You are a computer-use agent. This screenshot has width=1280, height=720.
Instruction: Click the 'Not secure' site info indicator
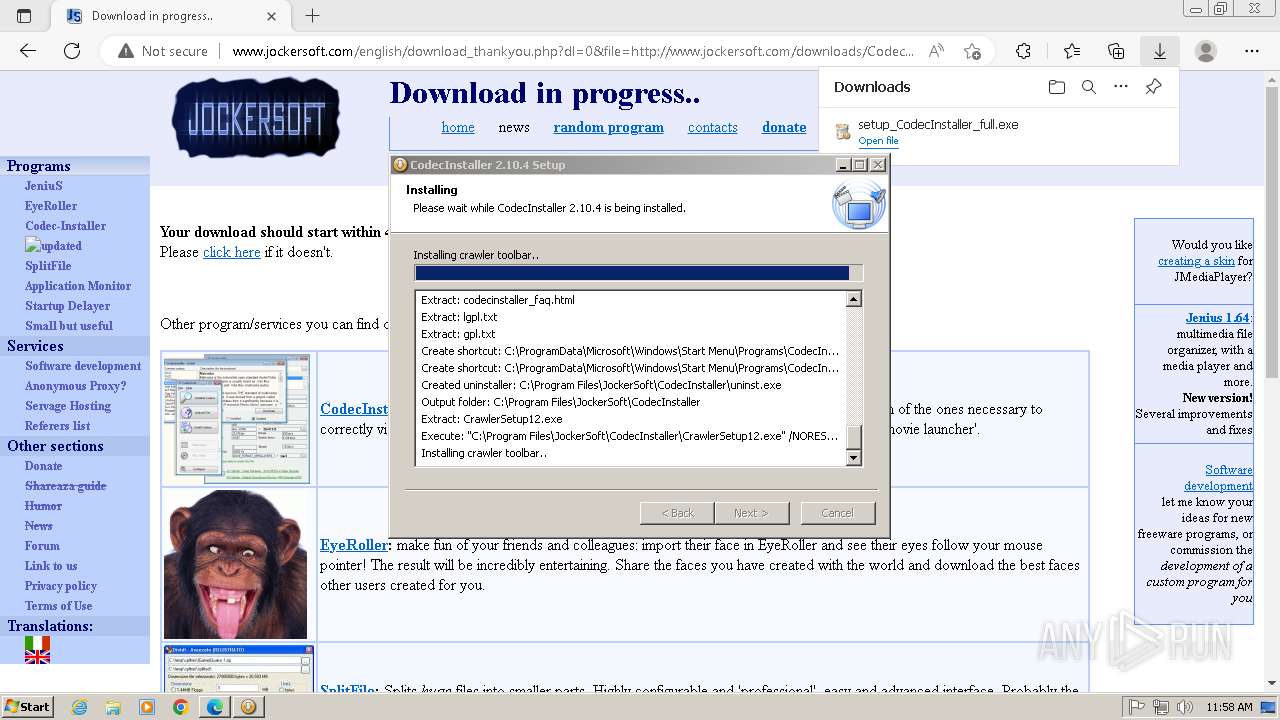(x=163, y=51)
